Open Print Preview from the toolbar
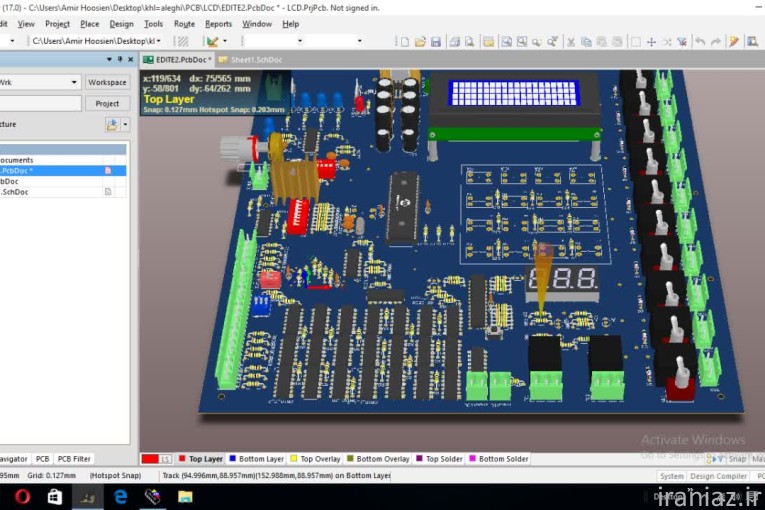 (469, 42)
